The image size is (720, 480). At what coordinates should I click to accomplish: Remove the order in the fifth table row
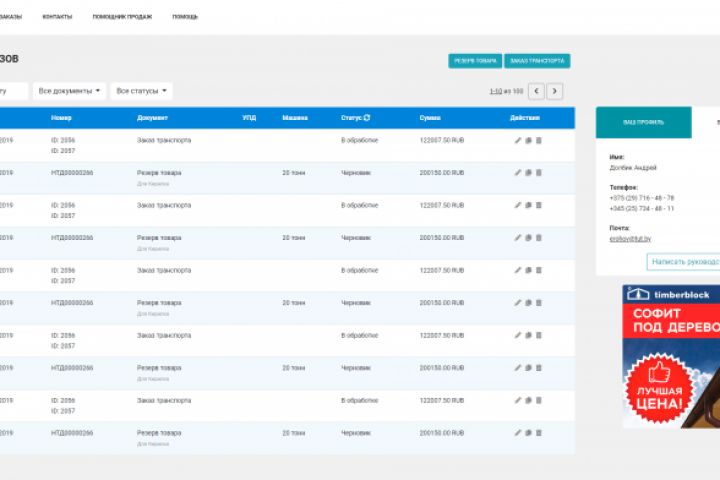(539, 271)
